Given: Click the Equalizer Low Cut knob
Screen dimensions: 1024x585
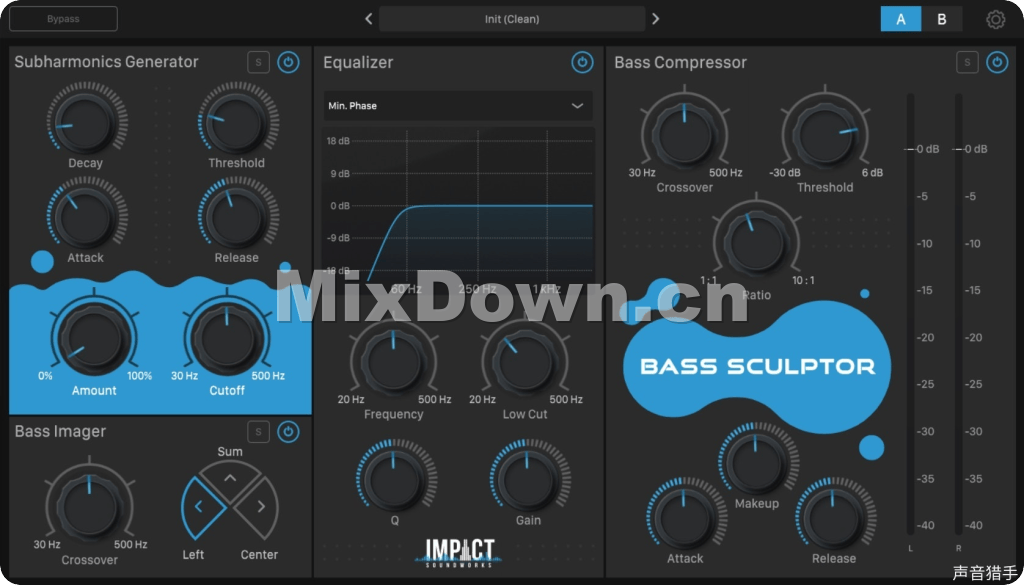Looking at the screenshot, I should (x=525, y=361).
